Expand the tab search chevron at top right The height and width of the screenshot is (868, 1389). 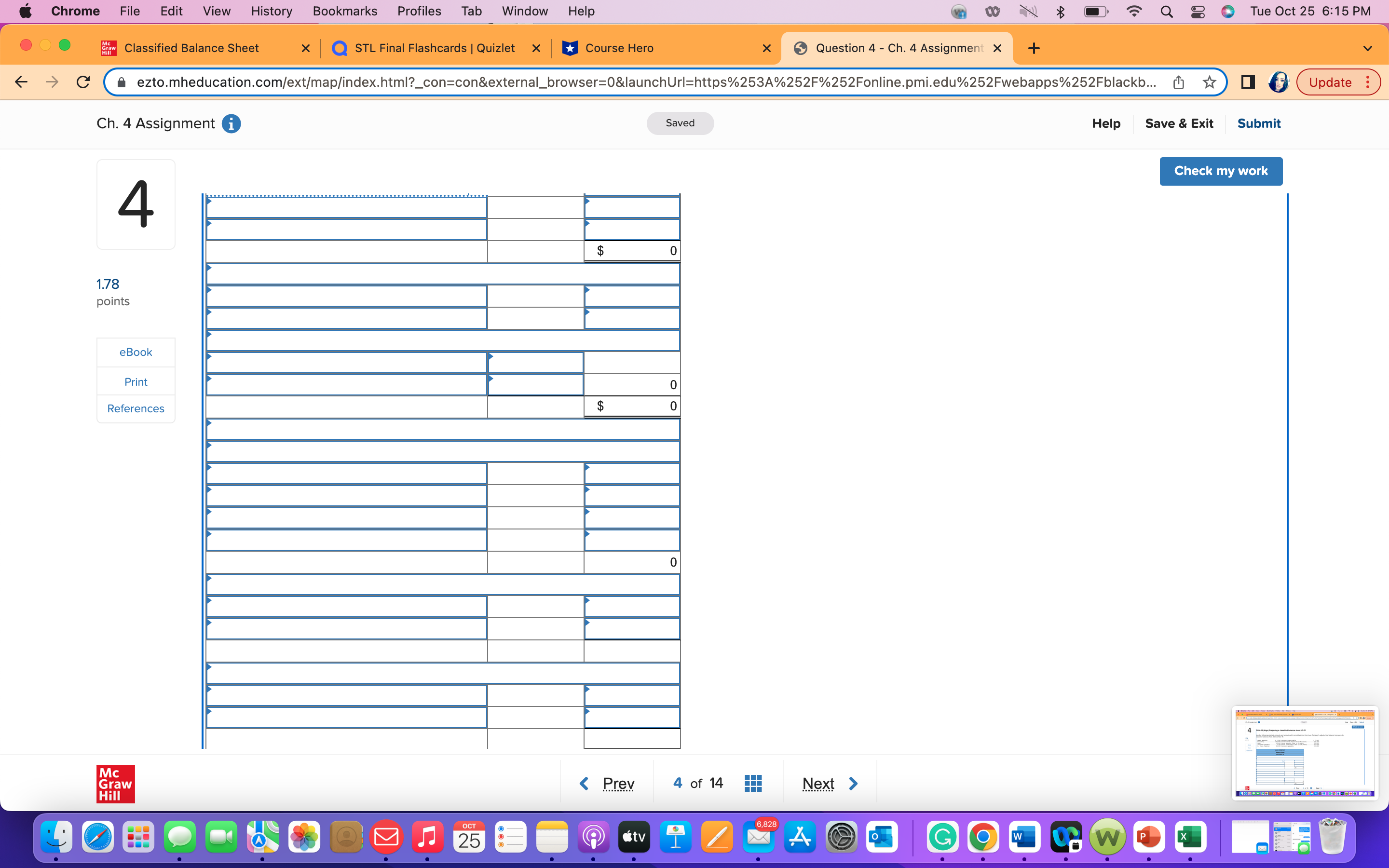(1367, 48)
